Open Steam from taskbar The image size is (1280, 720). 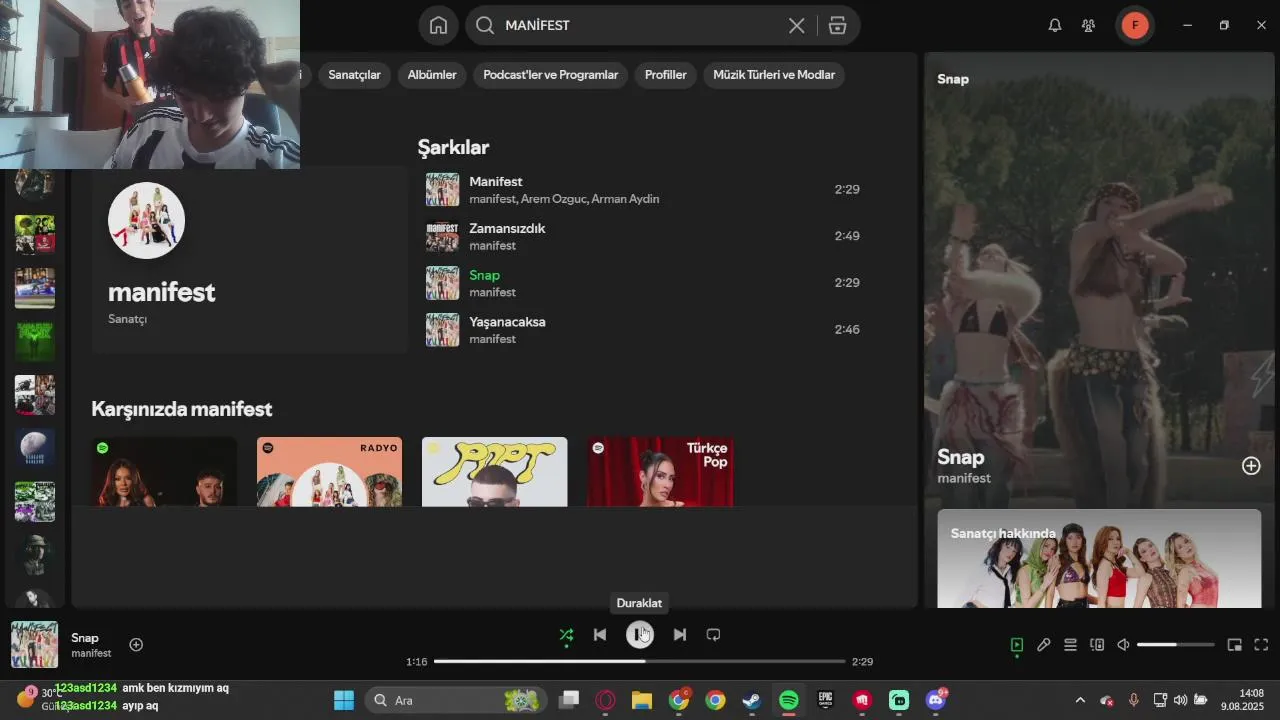[x=752, y=700]
